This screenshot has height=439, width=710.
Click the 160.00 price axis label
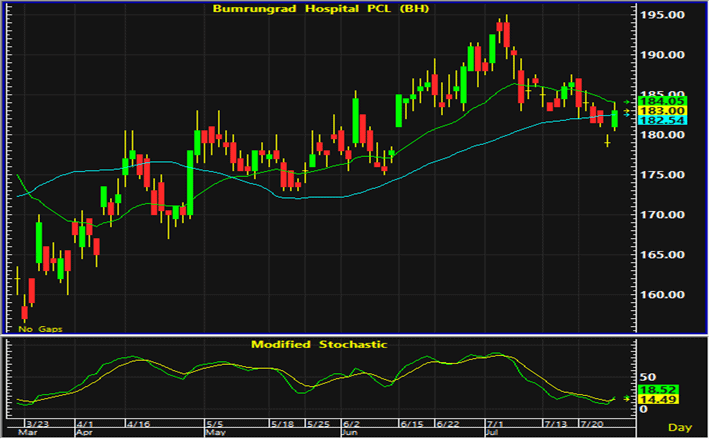coord(662,295)
